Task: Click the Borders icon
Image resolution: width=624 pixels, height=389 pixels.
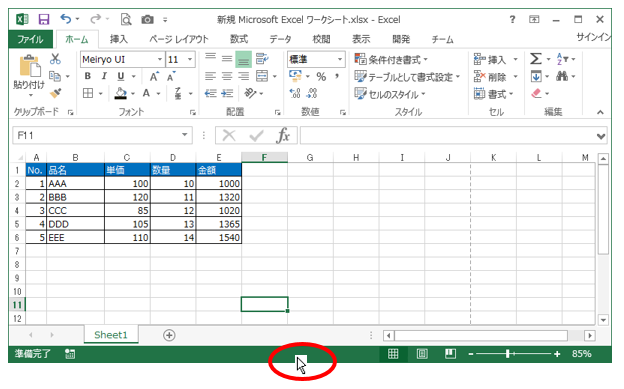Action: click(x=88, y=93)
